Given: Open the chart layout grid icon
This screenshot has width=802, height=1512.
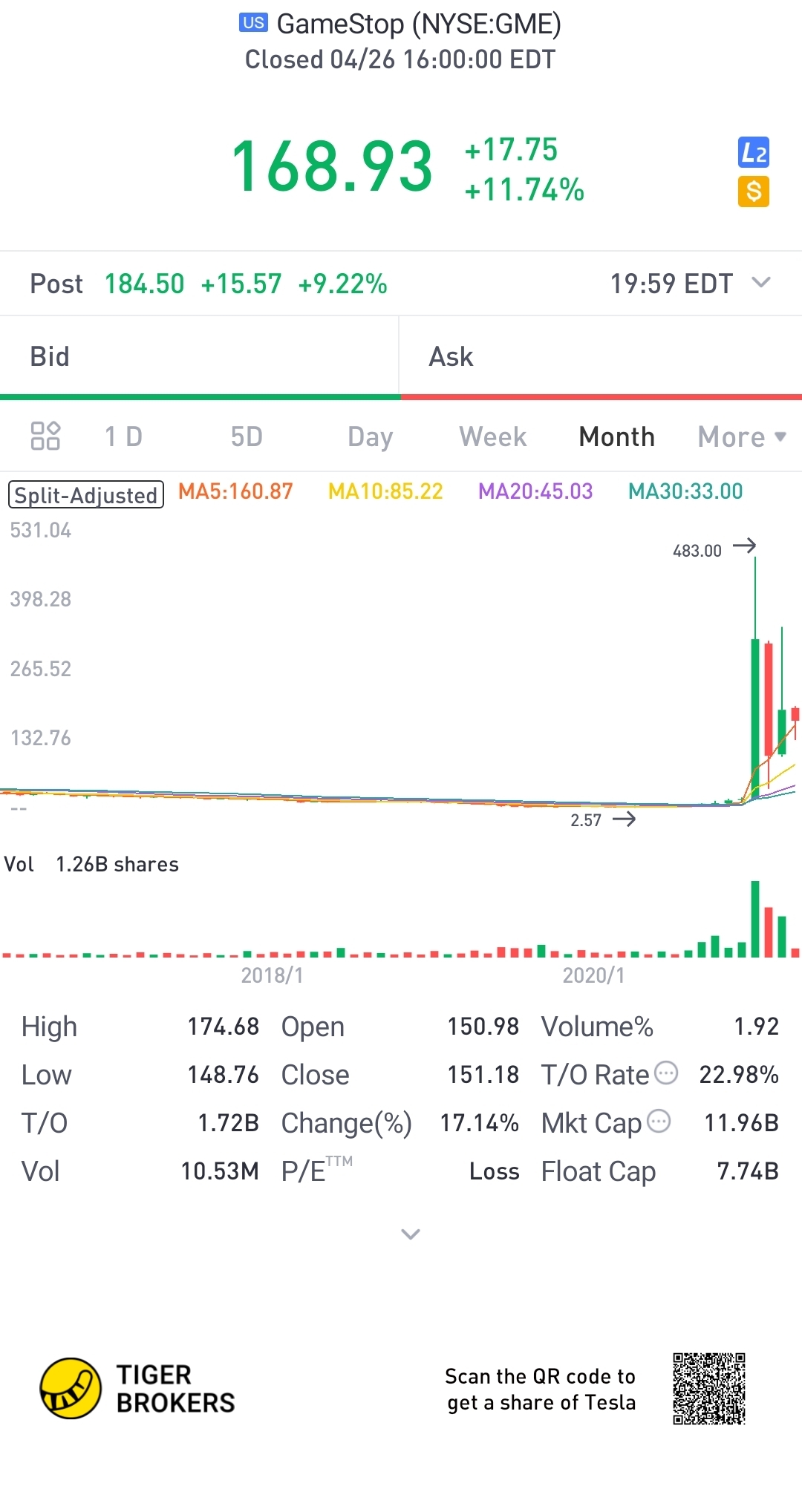Looking at the screenshot, I should pos(45,436).
